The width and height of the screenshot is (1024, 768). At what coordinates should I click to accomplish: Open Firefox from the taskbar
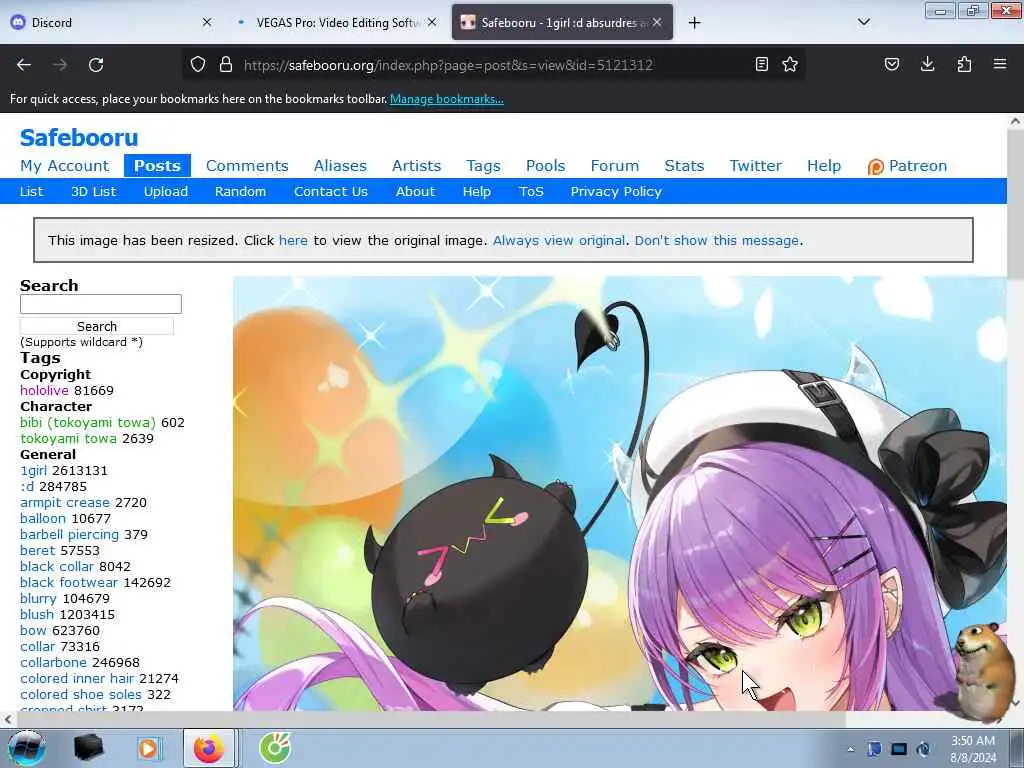(x=209, y=748)
